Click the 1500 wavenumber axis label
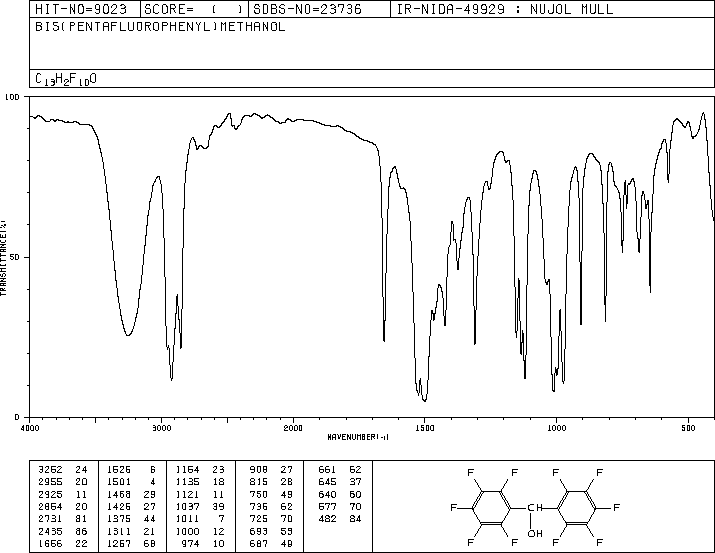The height and width of the screenshot is (553, 715). tap(425, 428)
